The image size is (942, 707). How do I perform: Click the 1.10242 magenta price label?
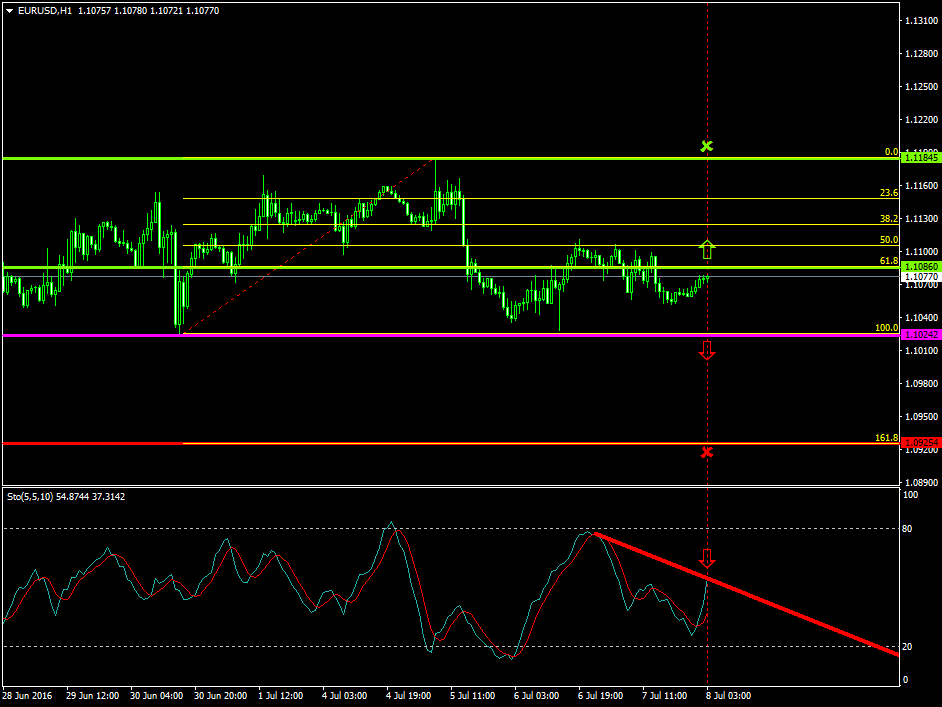click(x=919, y=334)
